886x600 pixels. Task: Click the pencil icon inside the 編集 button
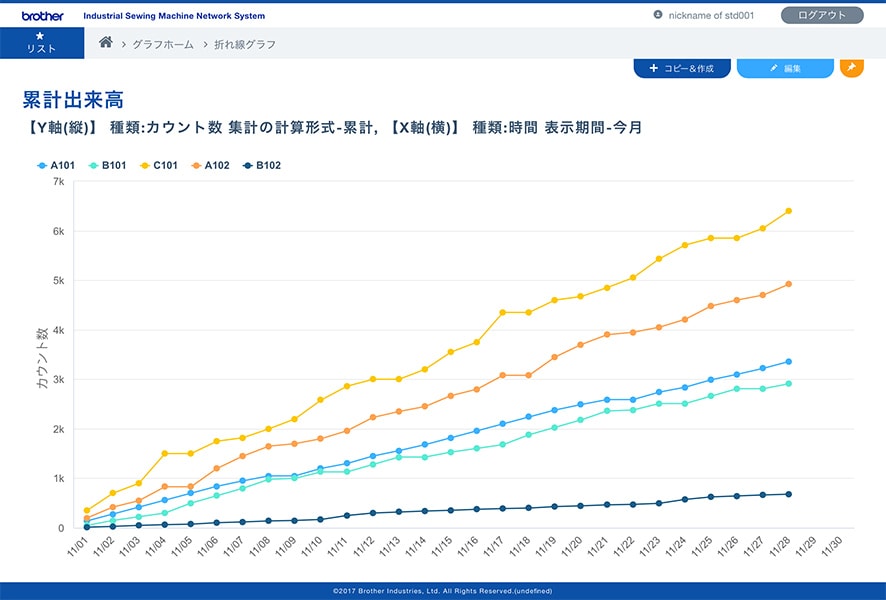pos(773,68)
